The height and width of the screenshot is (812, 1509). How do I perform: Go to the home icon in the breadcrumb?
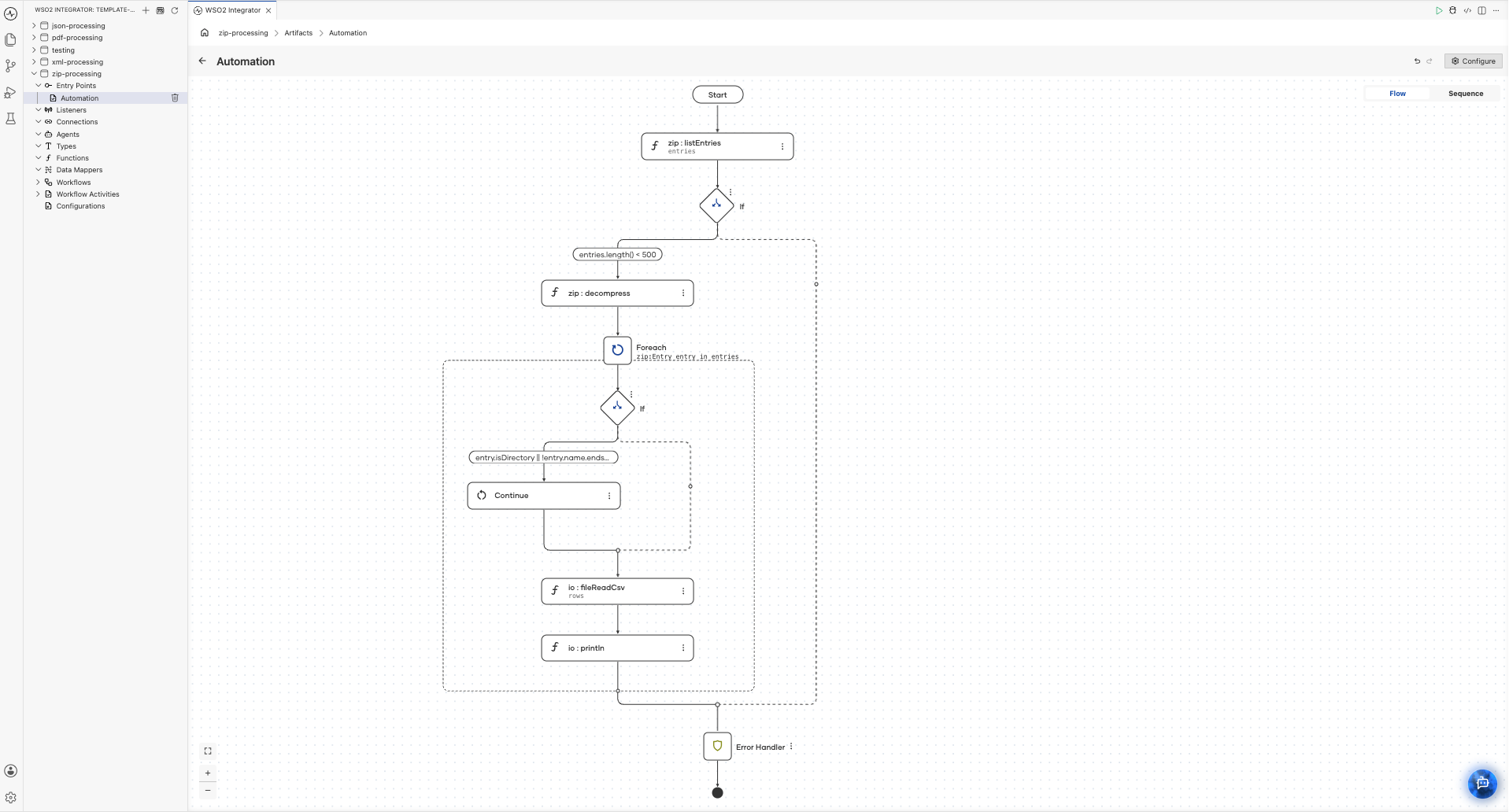tap(205, 33)
